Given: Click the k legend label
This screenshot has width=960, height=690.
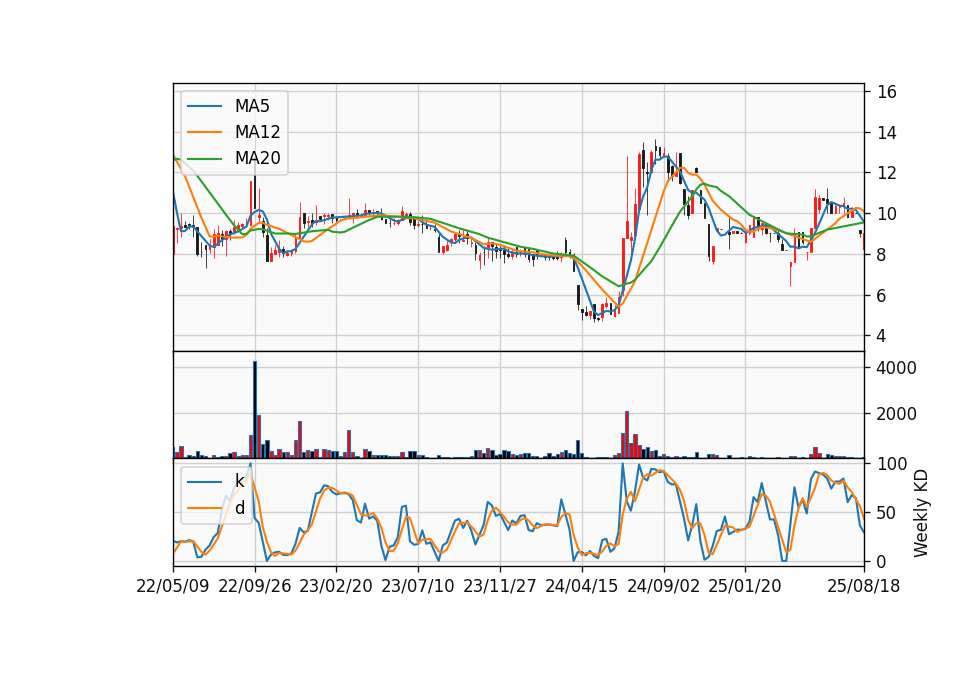Looking at the screenshot, I should 239,481.
